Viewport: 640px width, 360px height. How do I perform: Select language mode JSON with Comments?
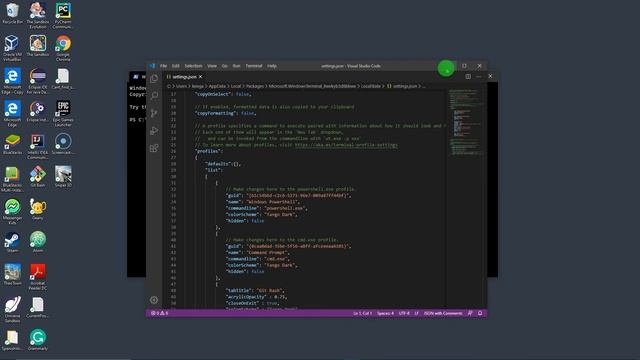[x=443, y=313]
